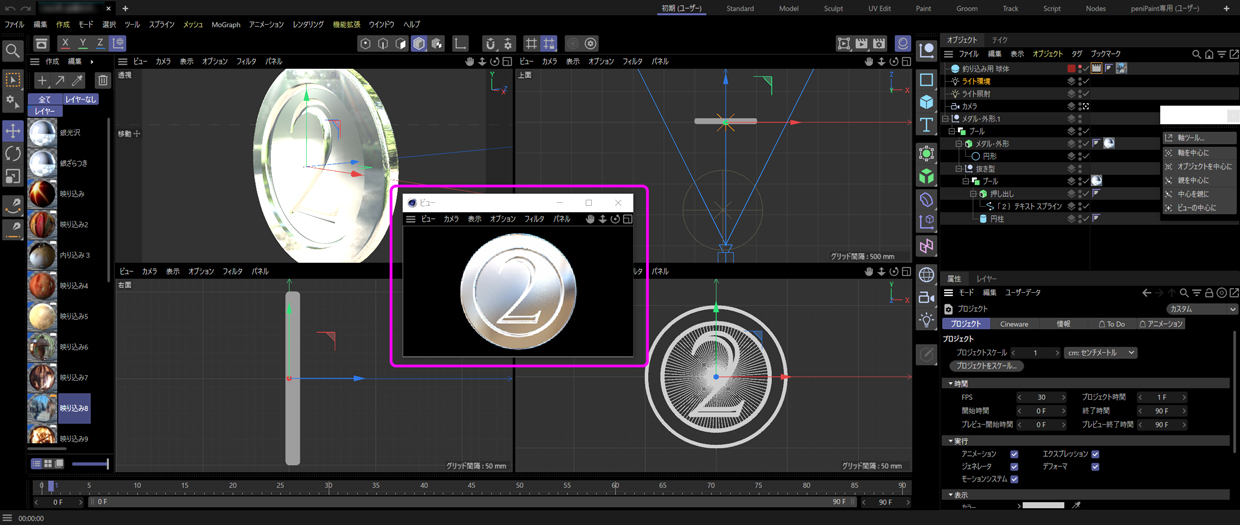Select the 銀光沢 material thumbnail
Viewport: 1240px width, 525px height.
click(x=42, y=132)
